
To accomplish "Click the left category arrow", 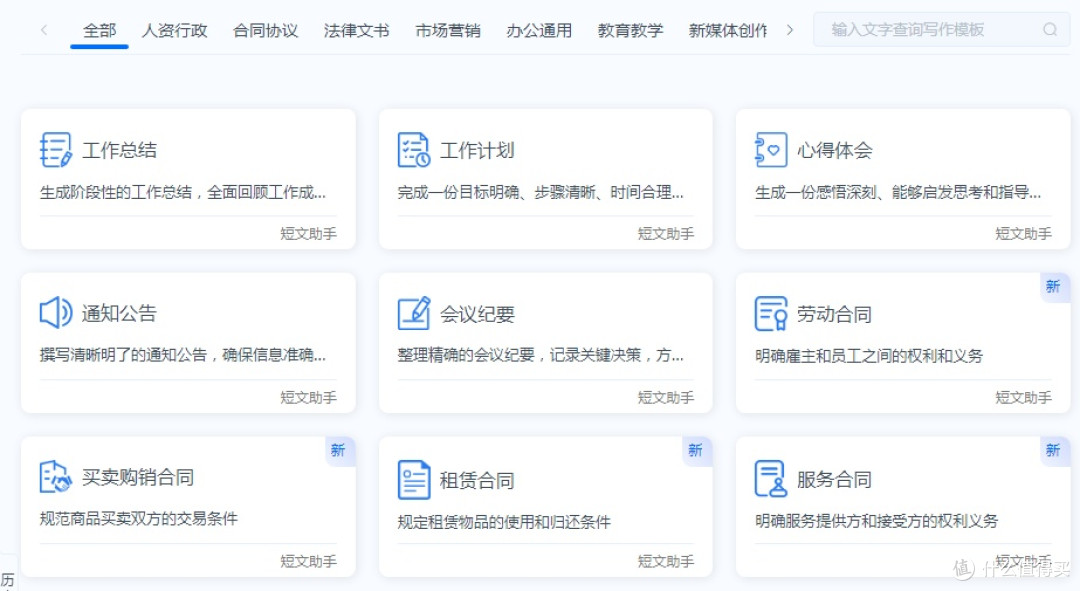I will coord(44,30).
